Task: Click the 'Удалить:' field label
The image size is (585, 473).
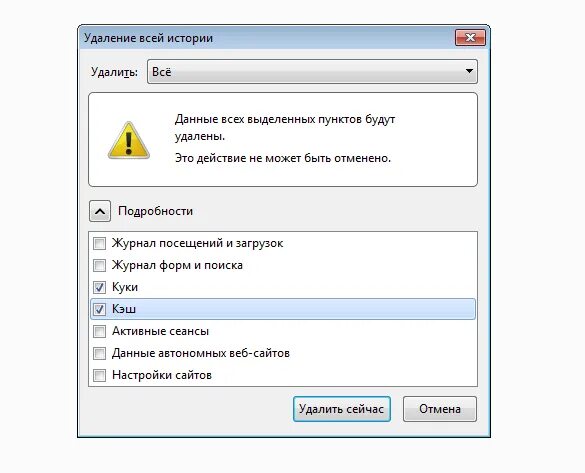Action: pyautogui.click(x=115, y=72)
